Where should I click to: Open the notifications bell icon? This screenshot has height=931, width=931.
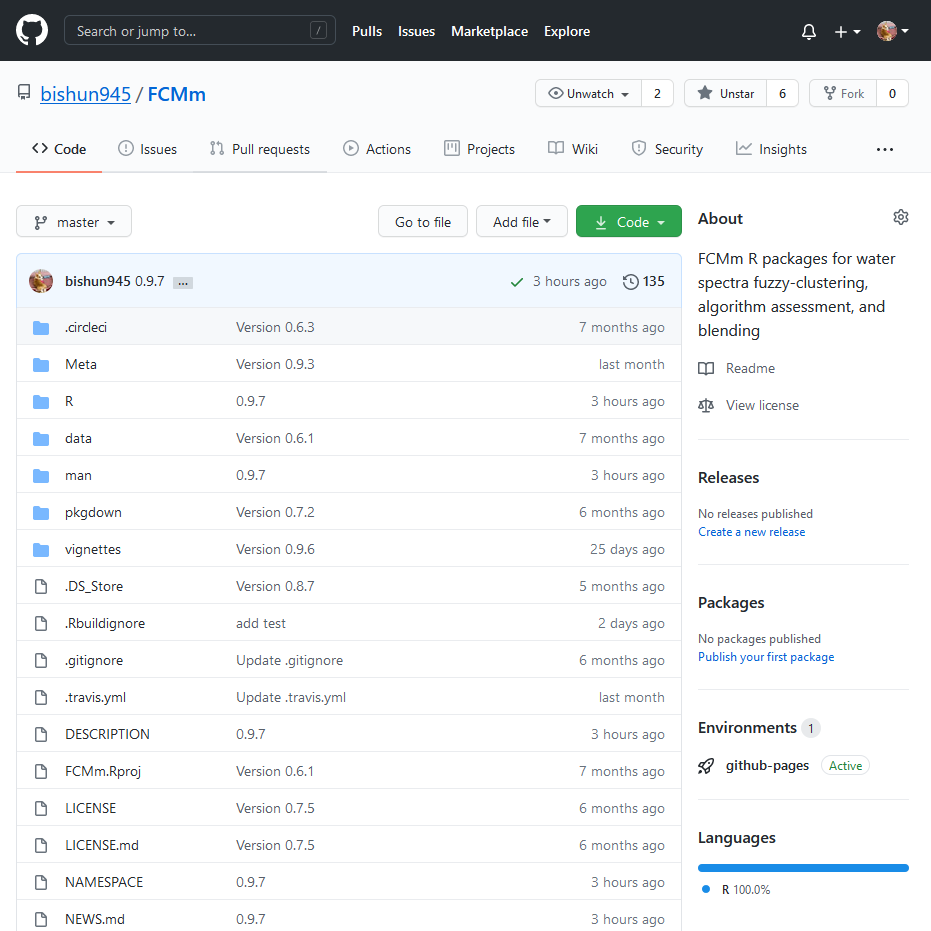[808, 31]
